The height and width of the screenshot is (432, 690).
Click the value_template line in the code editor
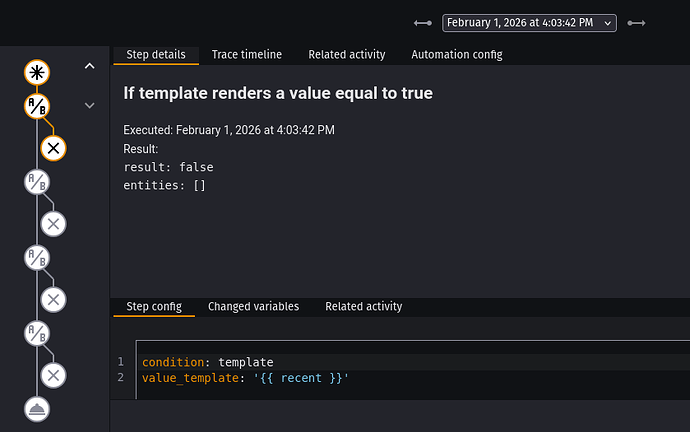pos(245,378)
